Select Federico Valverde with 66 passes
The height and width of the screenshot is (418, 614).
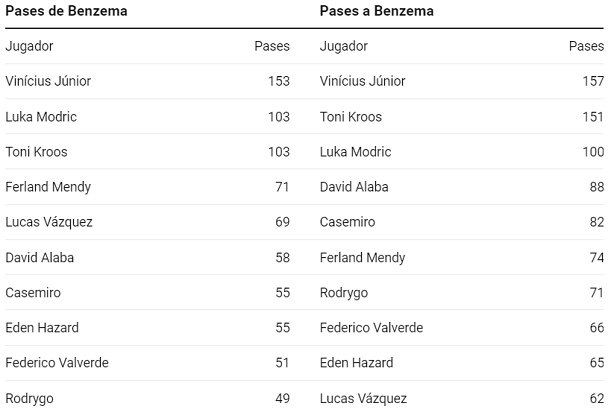pos(462,328)
